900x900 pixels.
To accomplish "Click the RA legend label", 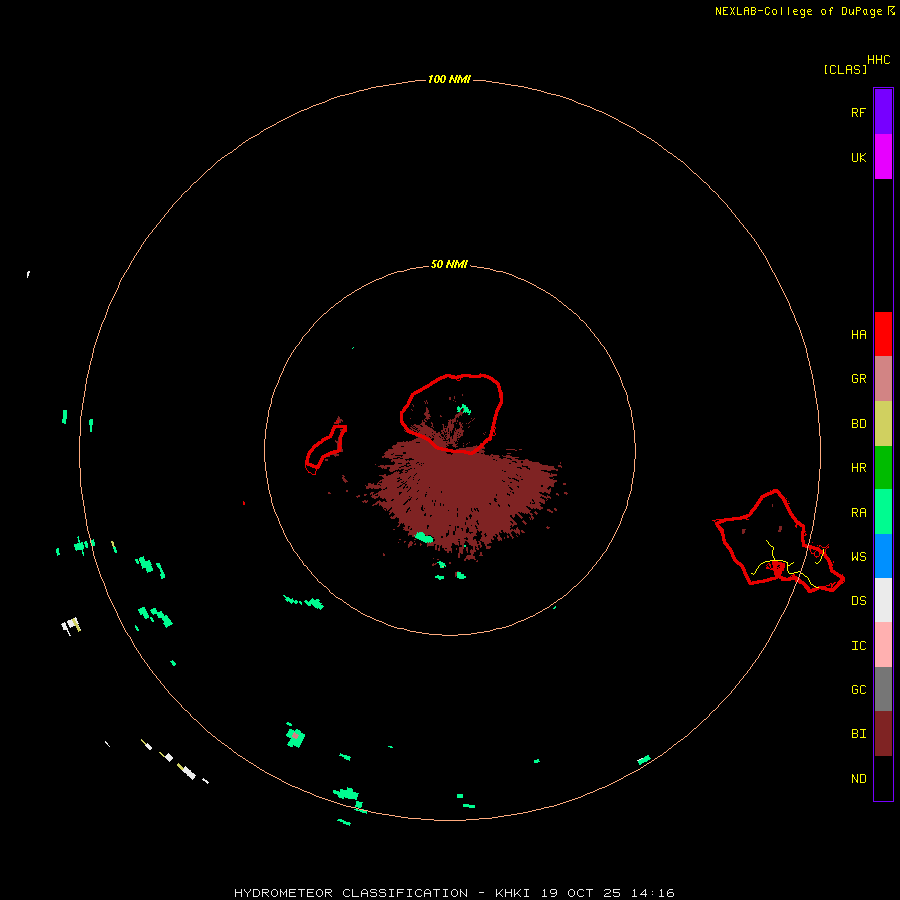I will pos(858,513).
